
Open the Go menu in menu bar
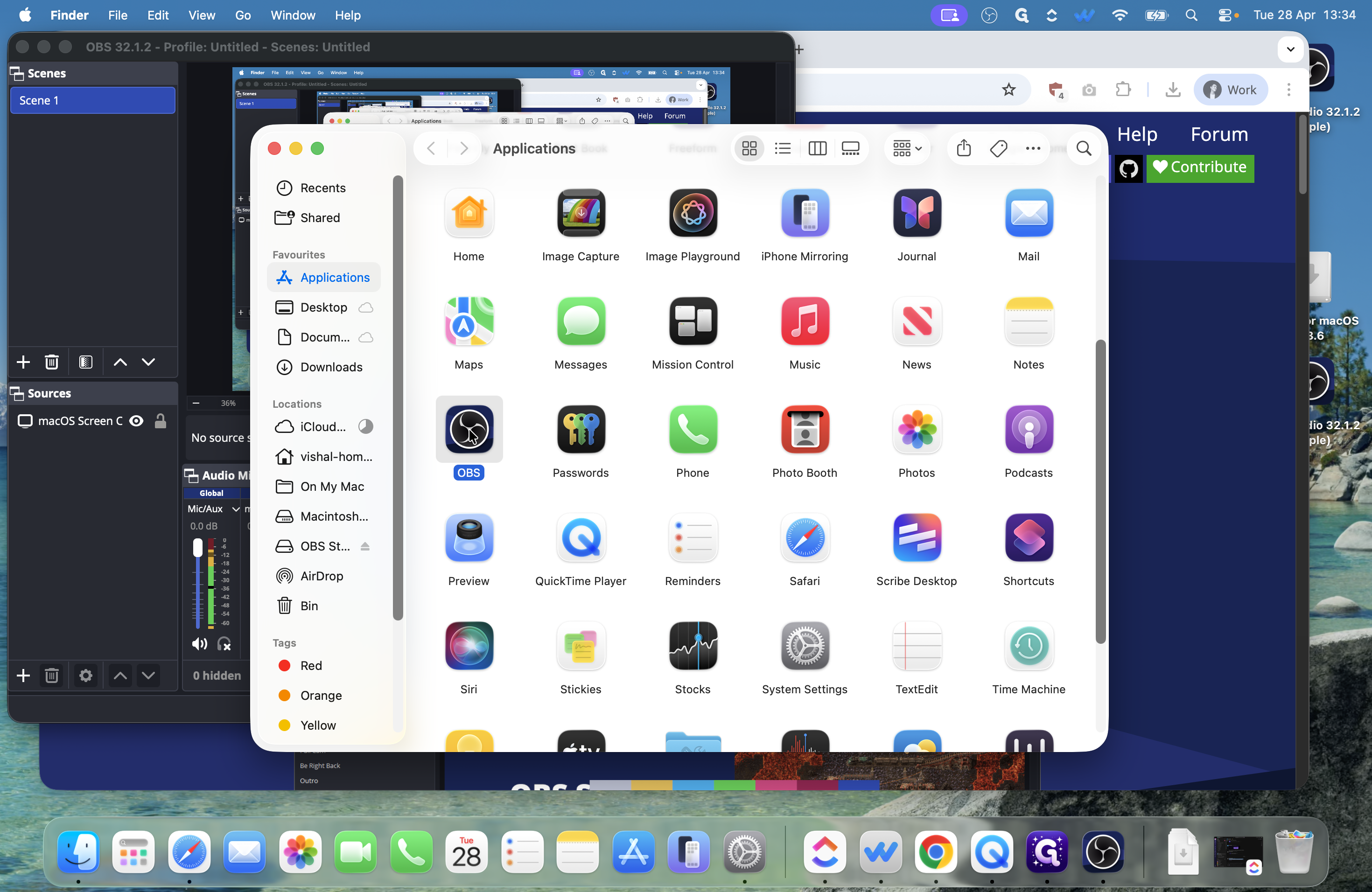click(243, 15)
